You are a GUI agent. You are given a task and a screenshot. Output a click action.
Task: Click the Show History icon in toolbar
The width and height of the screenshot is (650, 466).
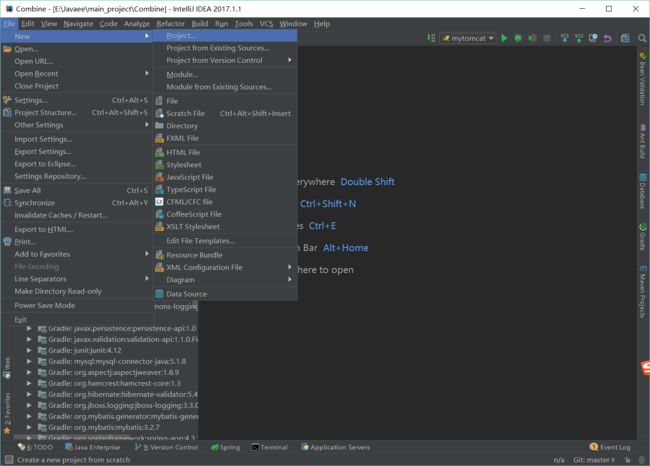coord(593,38)
